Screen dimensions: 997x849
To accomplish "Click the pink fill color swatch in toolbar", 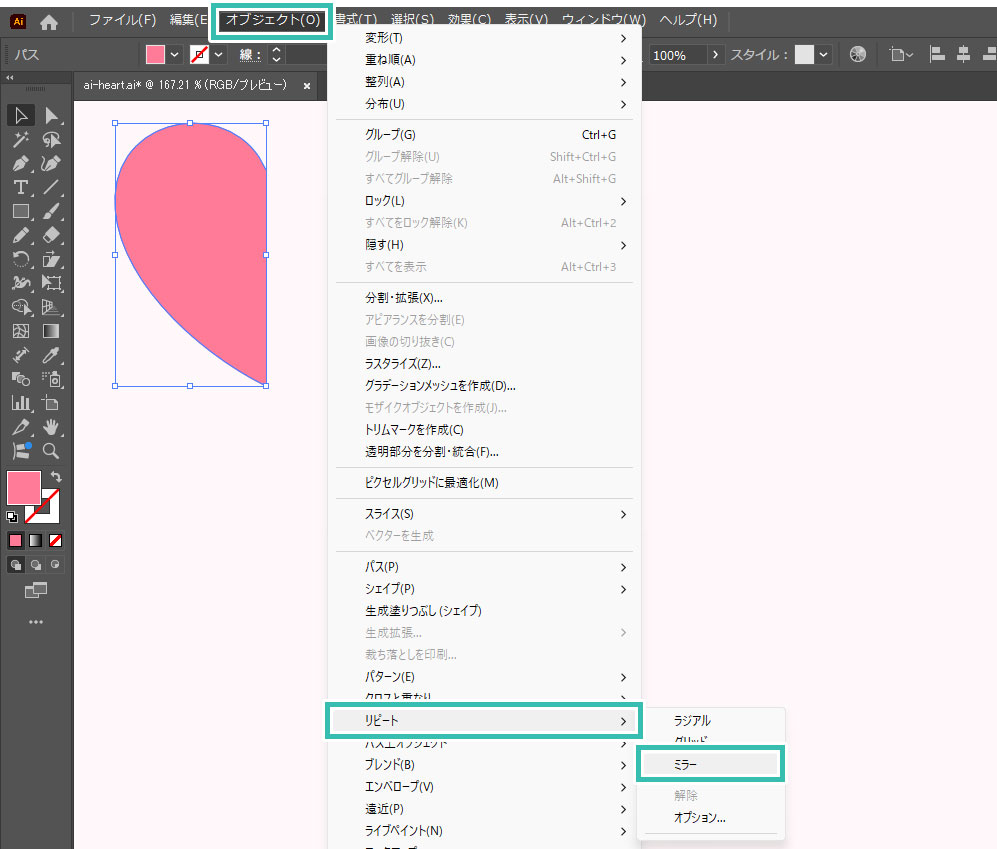I will click(23, 488).
